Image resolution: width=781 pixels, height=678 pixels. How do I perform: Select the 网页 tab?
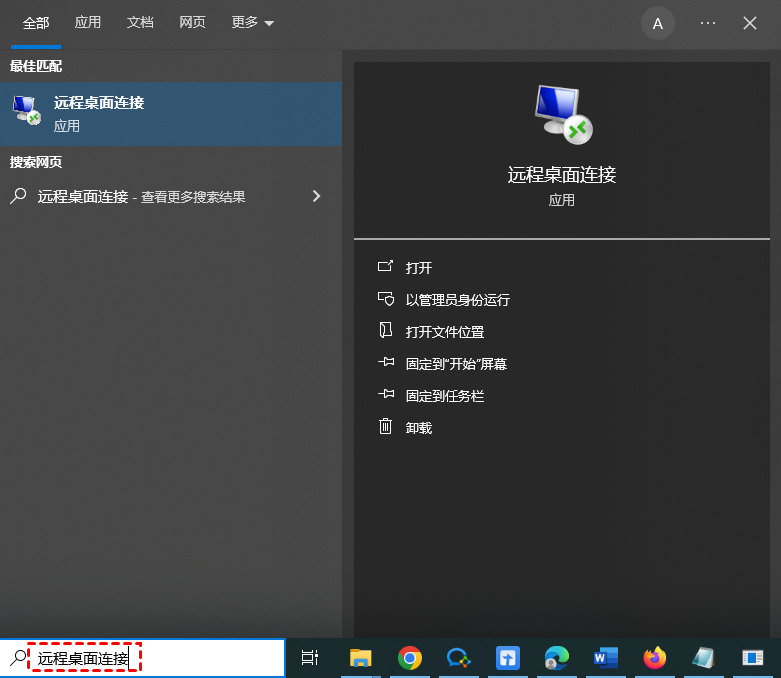(193, 23)
